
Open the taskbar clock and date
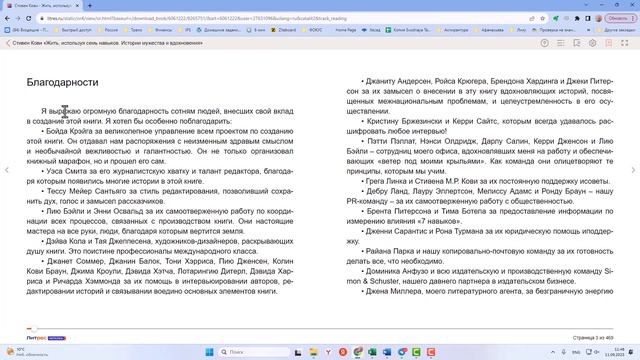[x=614, y=352]
